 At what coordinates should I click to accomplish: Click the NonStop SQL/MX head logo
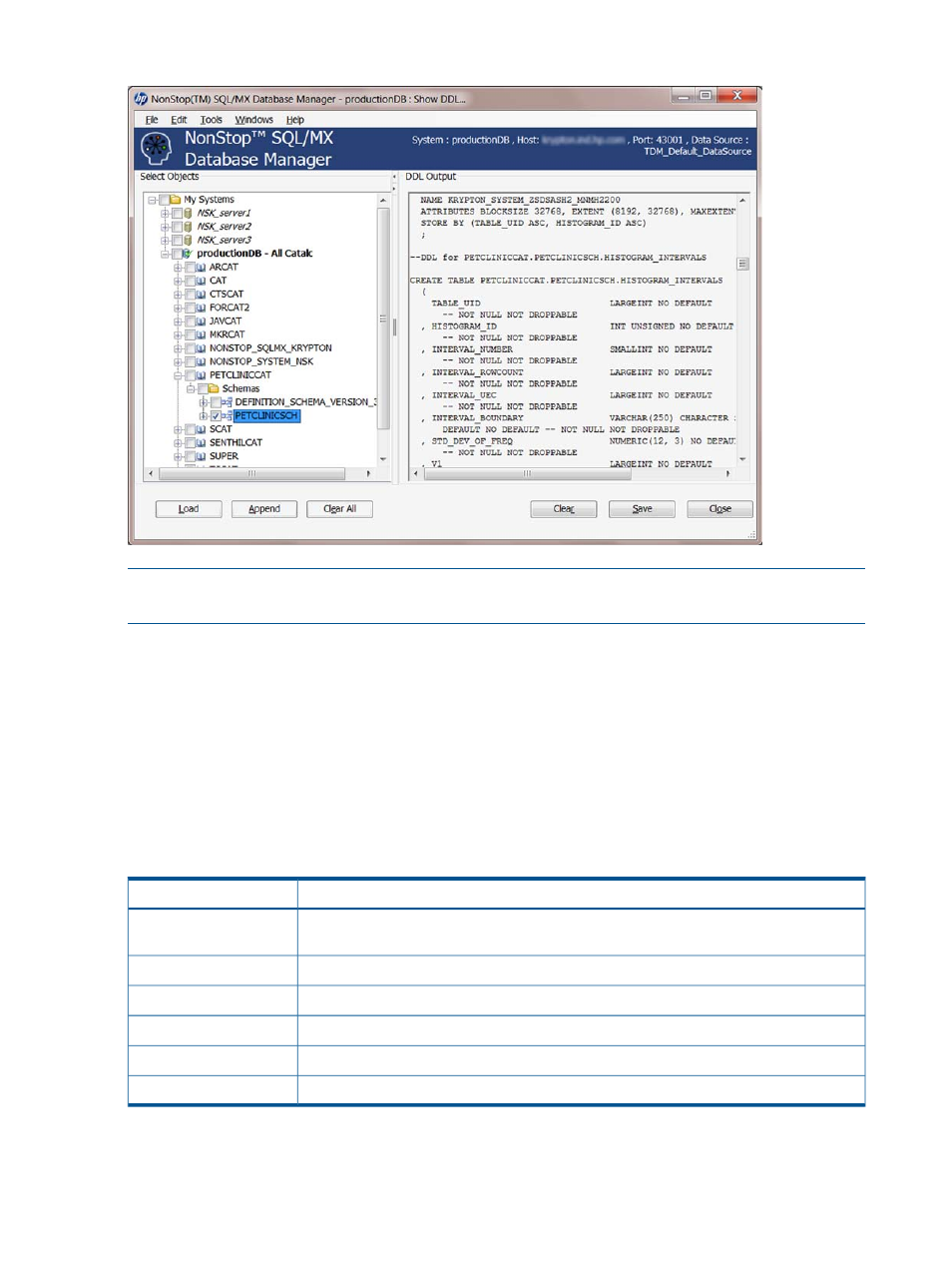click(x=157, y=148)
